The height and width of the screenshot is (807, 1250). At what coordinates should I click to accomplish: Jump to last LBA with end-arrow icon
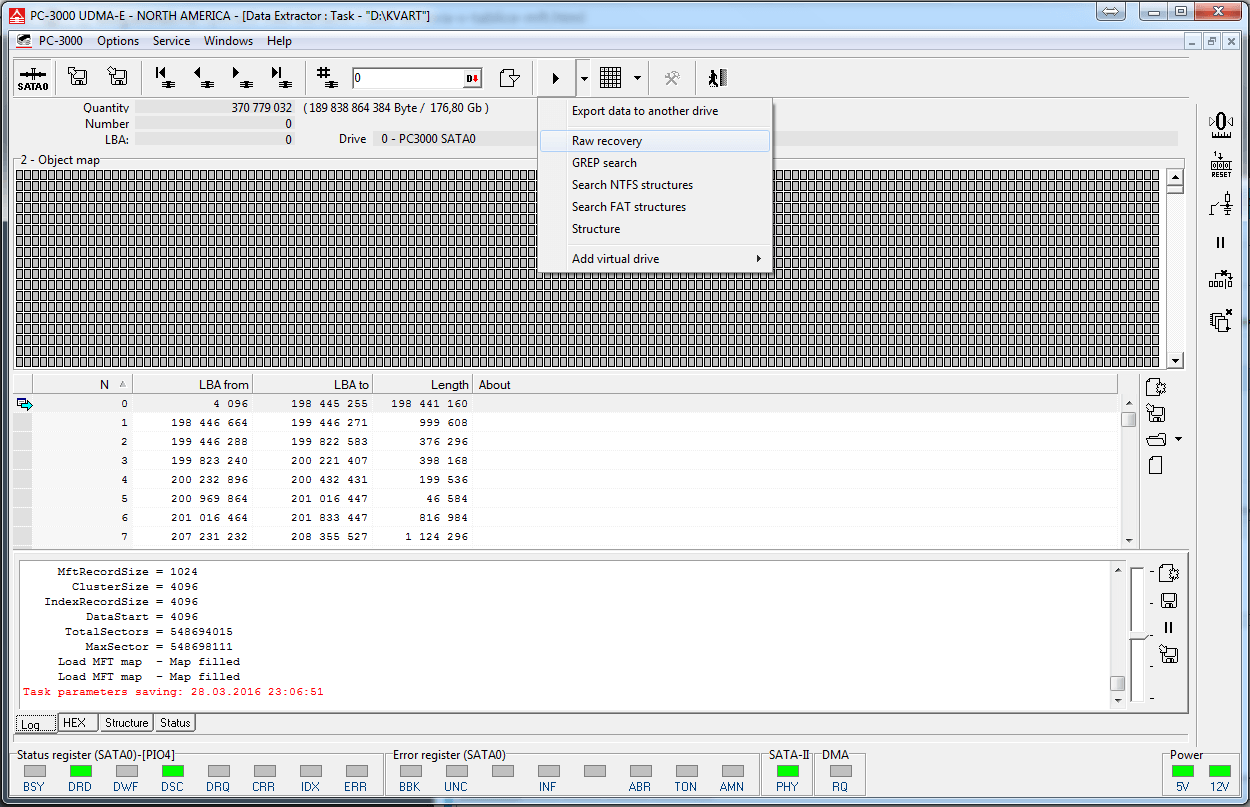point(280,78)
